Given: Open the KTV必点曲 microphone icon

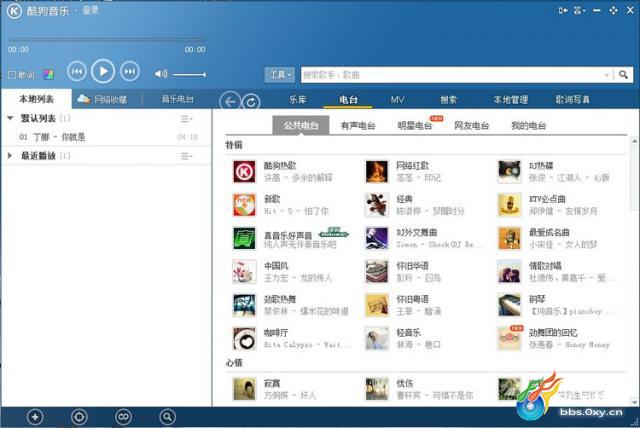Looking at the screenshot, I should coord(509,205).
